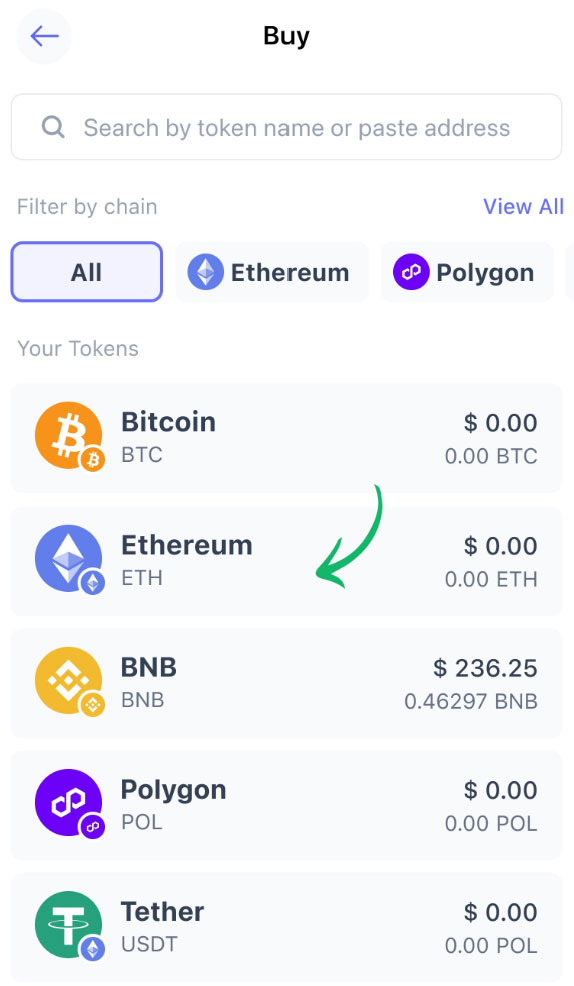
Task: Focus the token name search field
Action: tap(287, 127)
